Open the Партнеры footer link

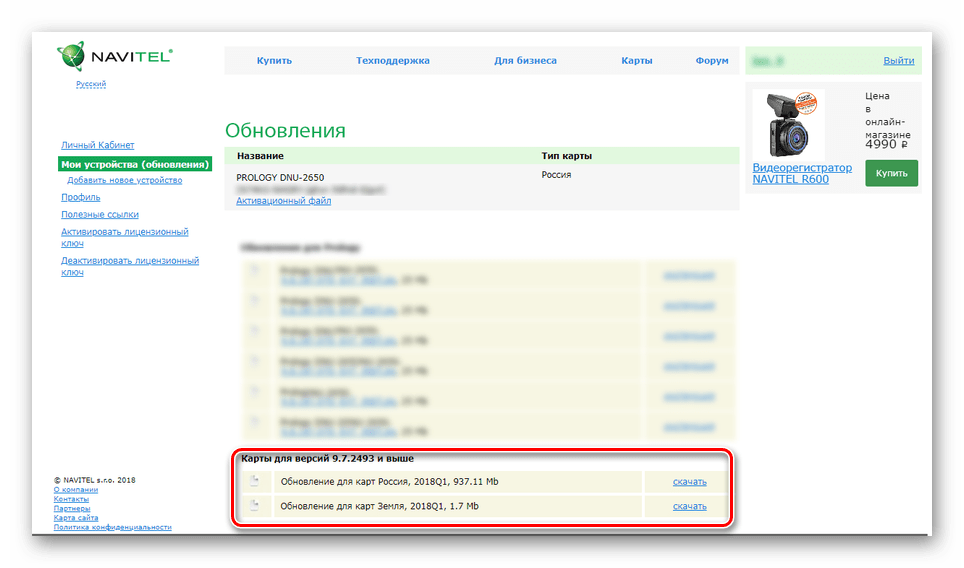click(72, 508)
